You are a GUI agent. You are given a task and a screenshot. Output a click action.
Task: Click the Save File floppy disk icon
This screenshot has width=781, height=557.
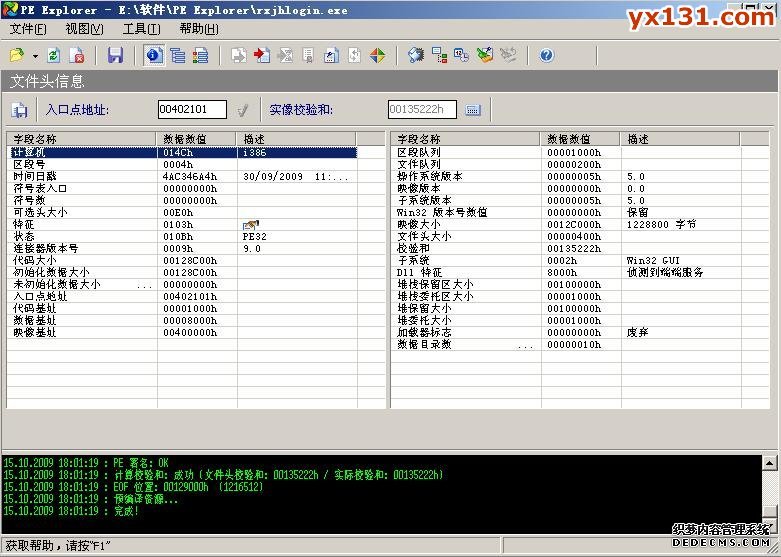point(115,56)
